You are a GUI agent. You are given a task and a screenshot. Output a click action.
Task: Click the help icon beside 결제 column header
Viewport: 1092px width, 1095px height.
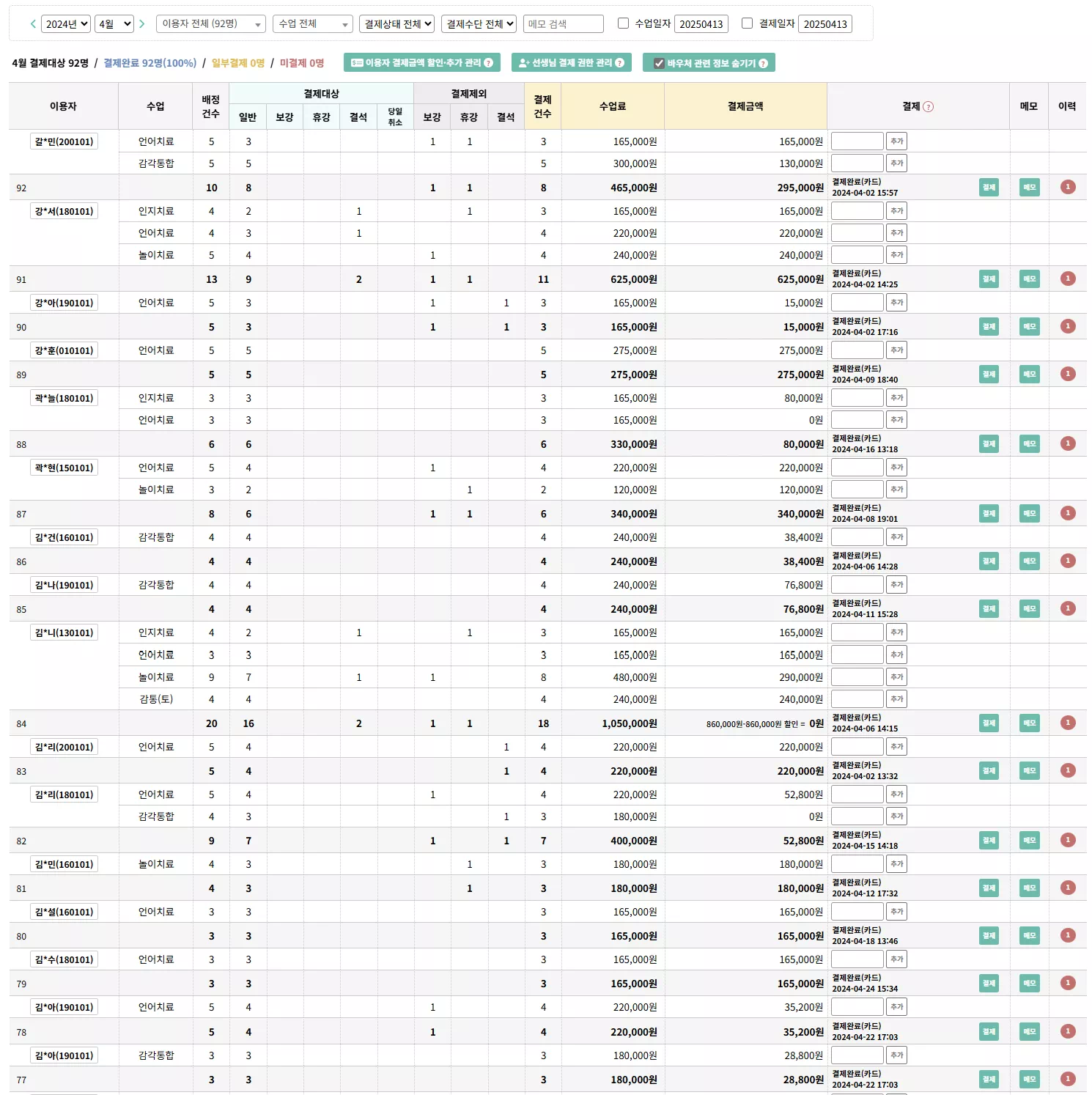929,107
